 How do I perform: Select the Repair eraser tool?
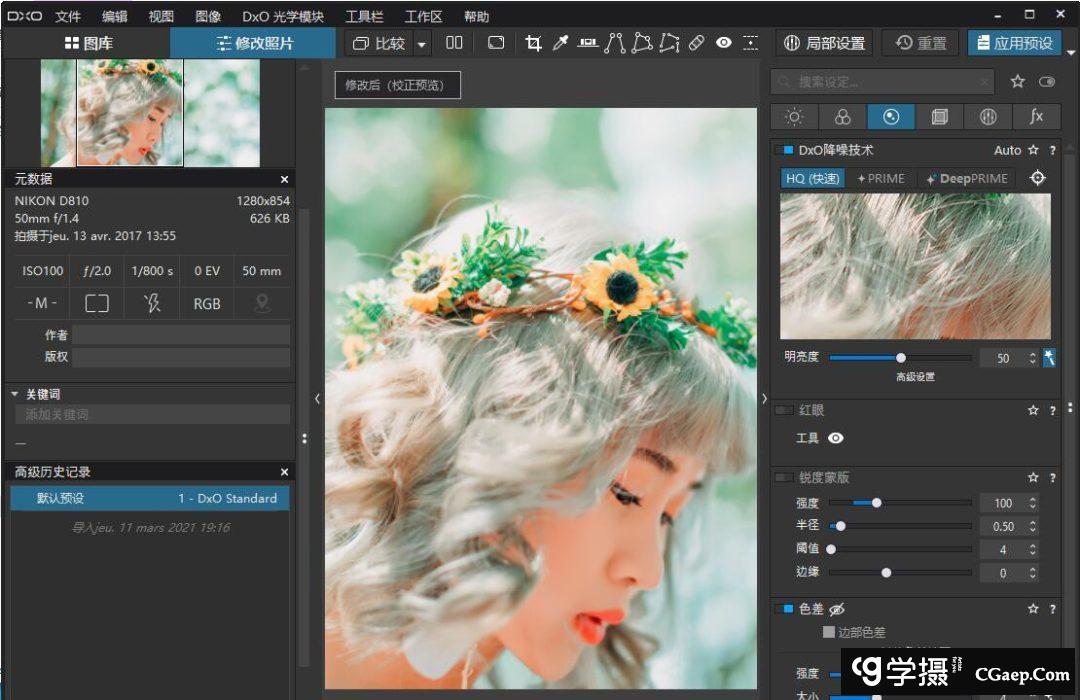[x=697, y=43]
